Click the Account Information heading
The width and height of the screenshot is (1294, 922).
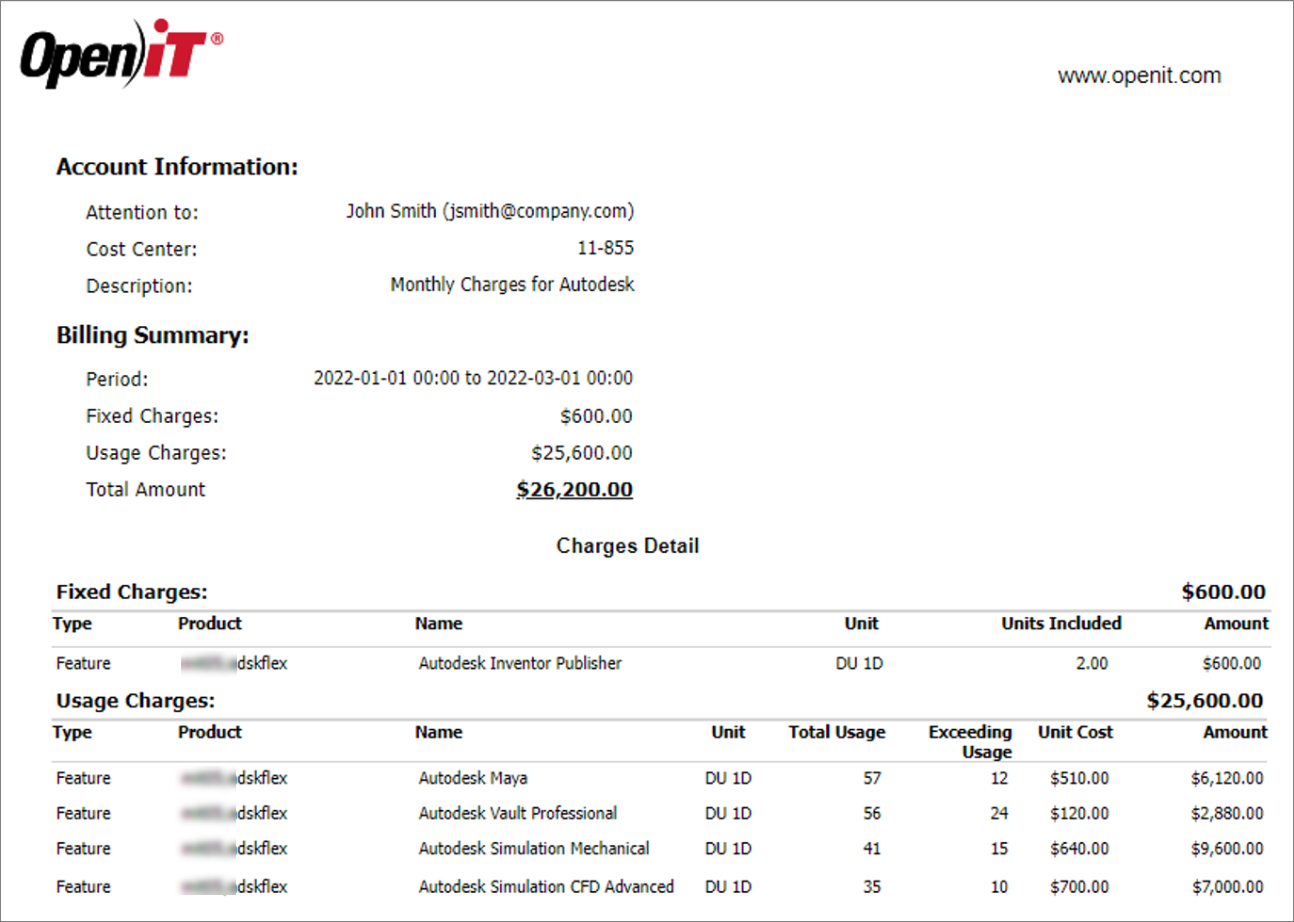(176, 166)
